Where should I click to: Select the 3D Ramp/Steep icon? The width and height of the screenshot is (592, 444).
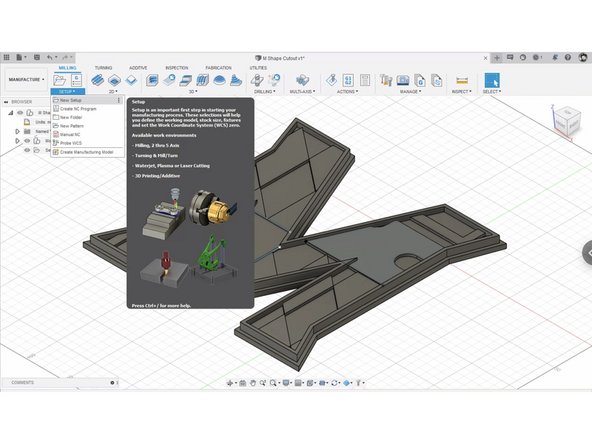pos(236,80)
